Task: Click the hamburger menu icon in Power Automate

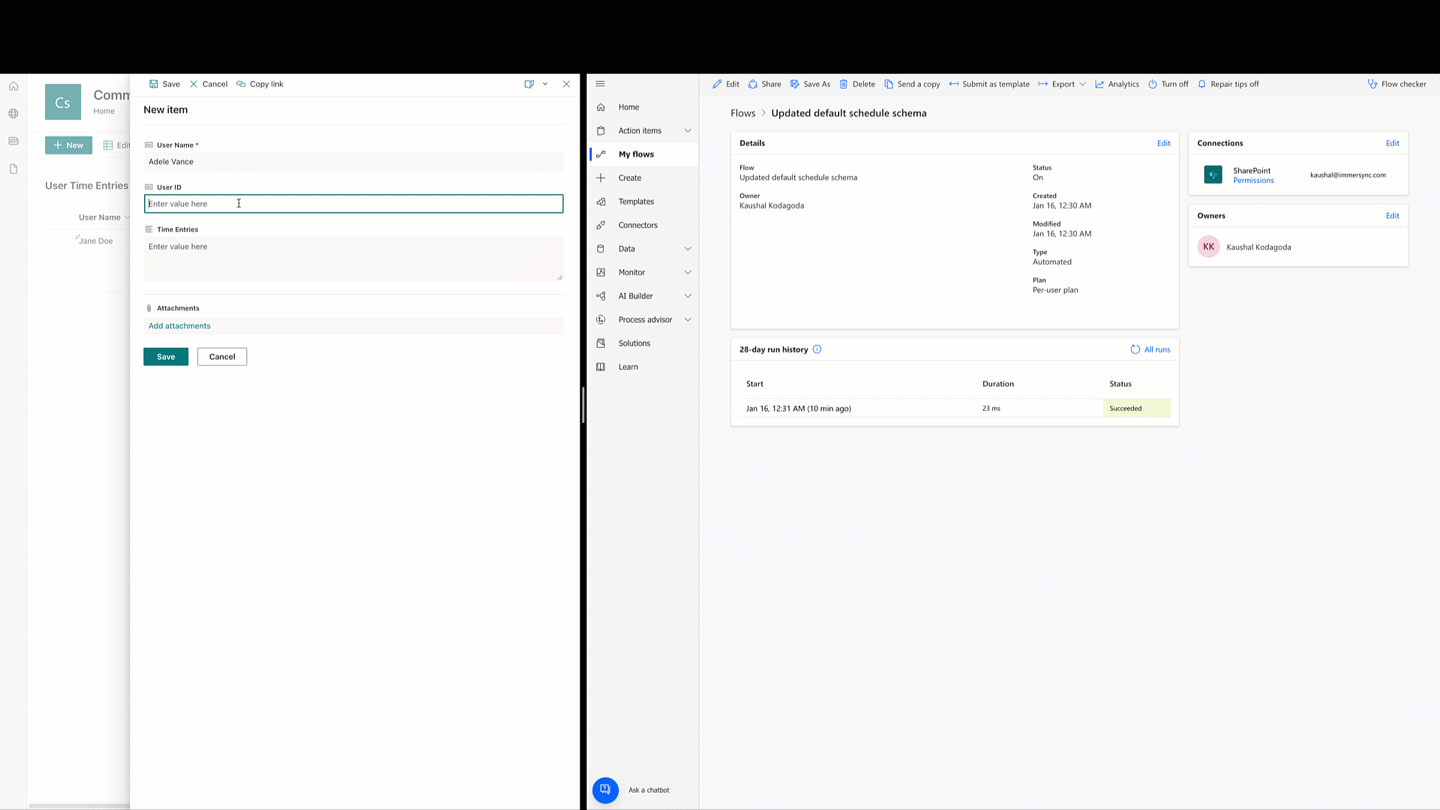Action: pos(600,84)
